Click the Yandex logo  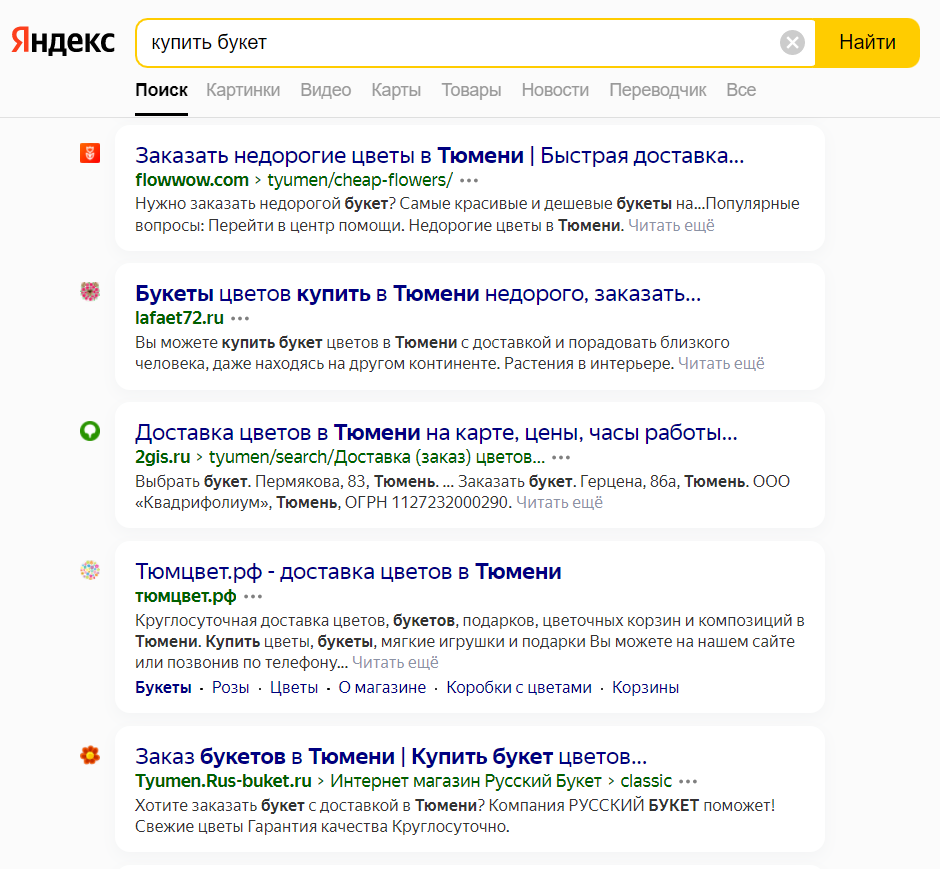click(x=63, y=42)
